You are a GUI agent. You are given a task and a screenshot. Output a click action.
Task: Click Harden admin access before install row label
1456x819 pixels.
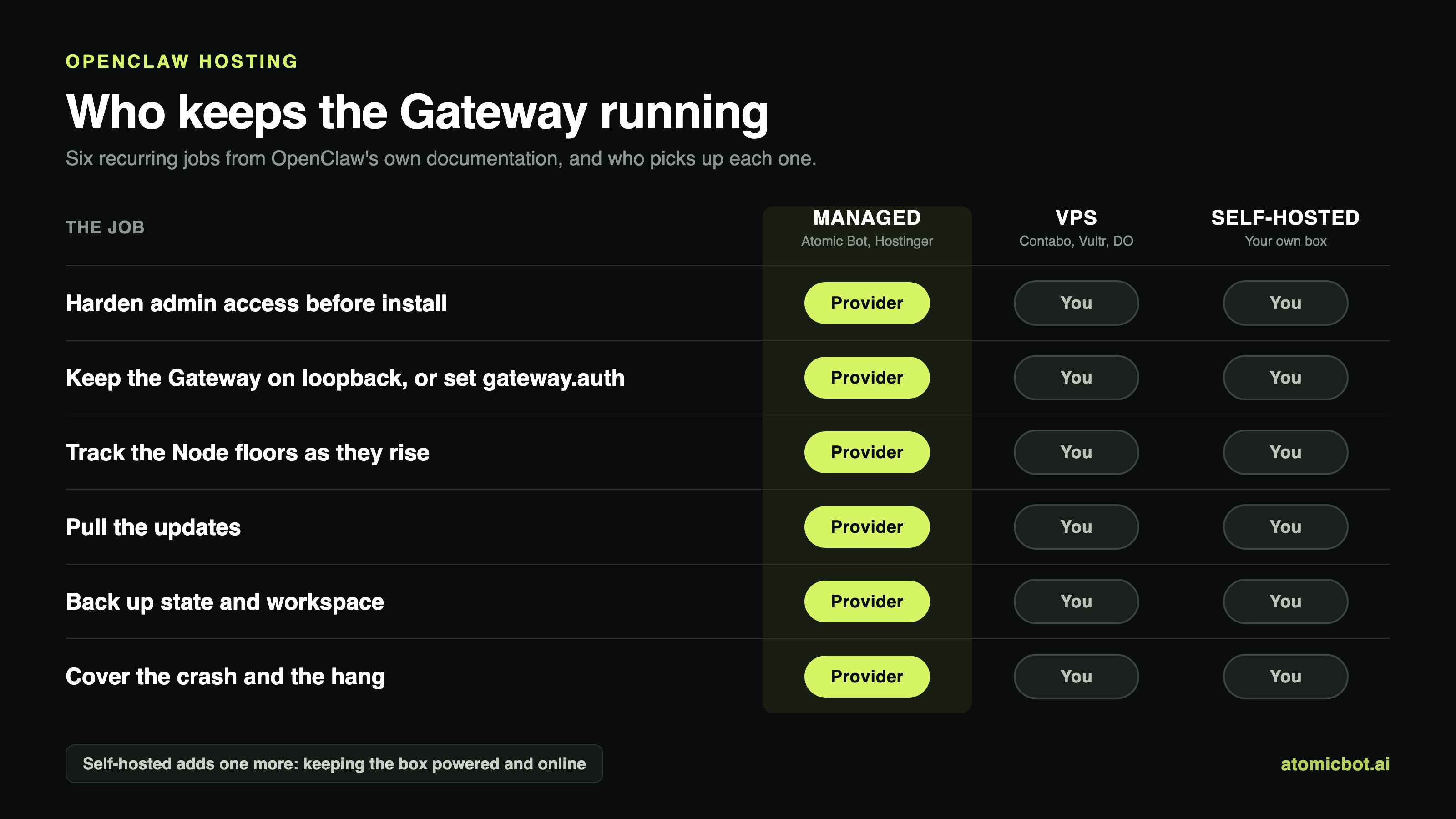click(x=256, y=303)
